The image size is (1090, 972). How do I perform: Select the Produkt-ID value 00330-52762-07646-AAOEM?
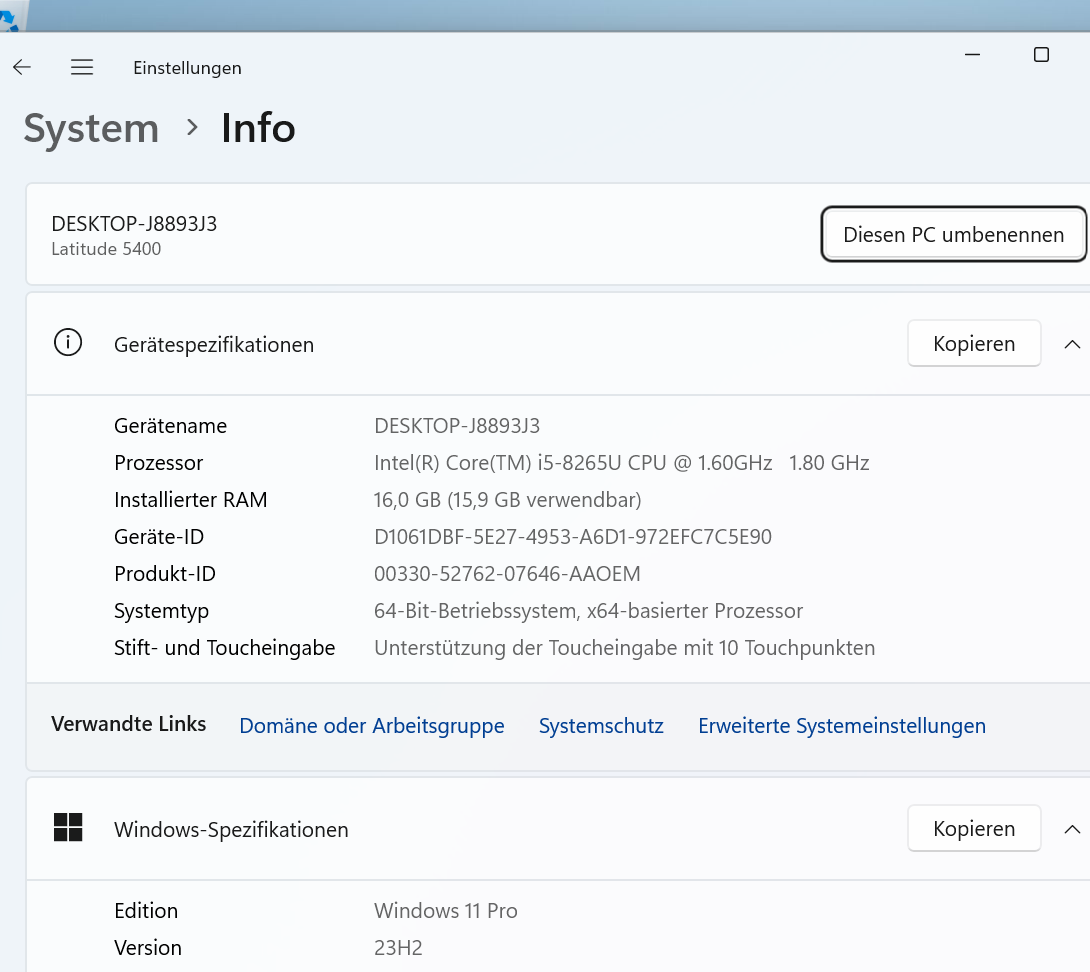pos(507,574)
